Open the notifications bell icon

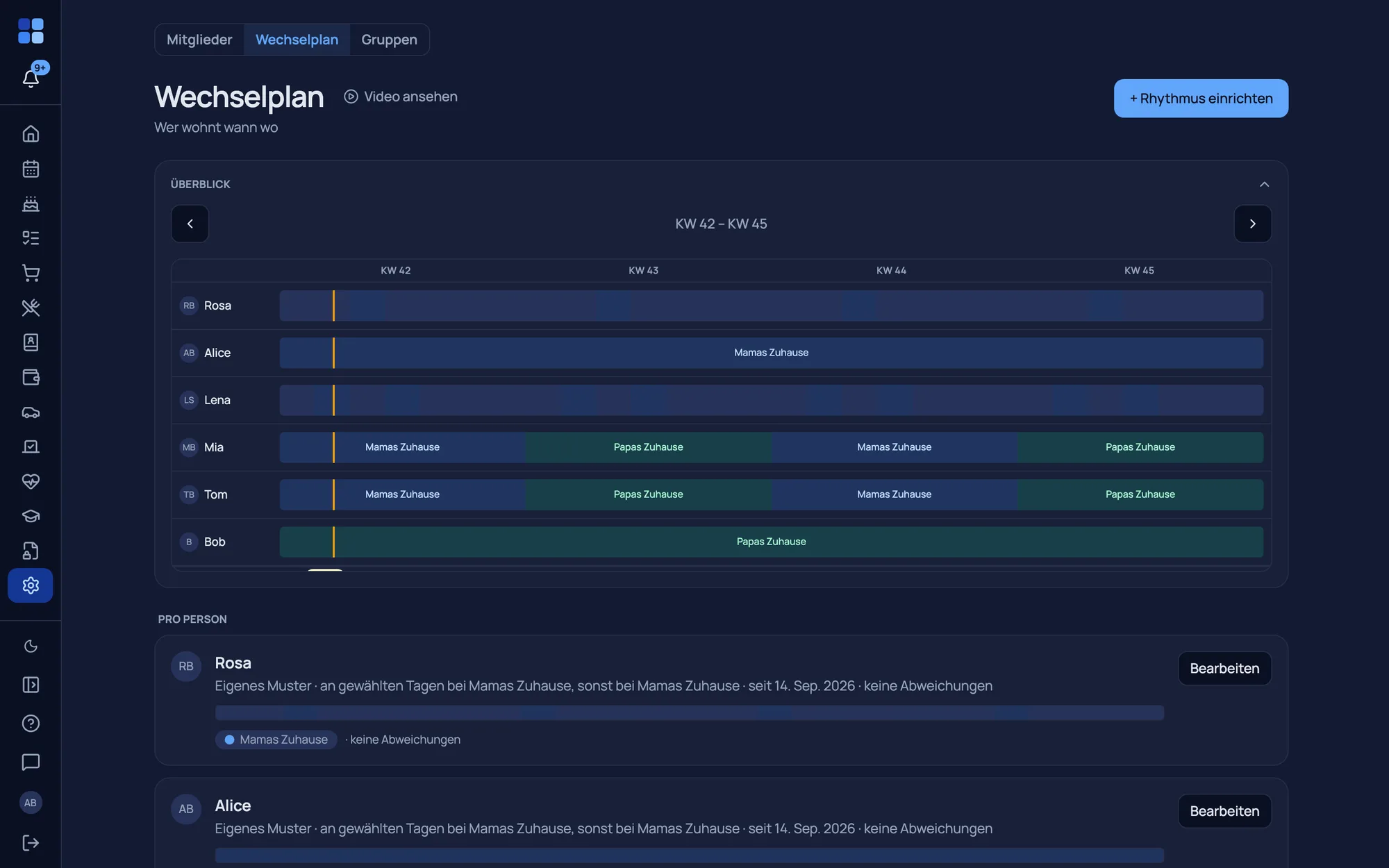tap(31, 78)
